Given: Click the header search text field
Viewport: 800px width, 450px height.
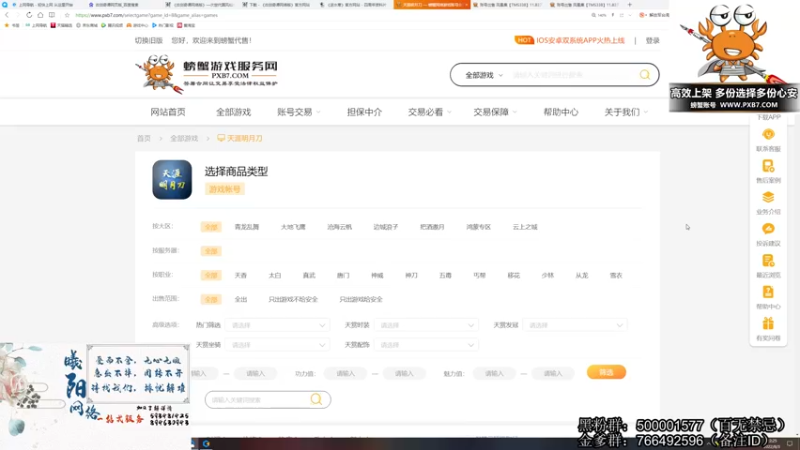Looking at the screenshot, I should [x=572, y=75].
